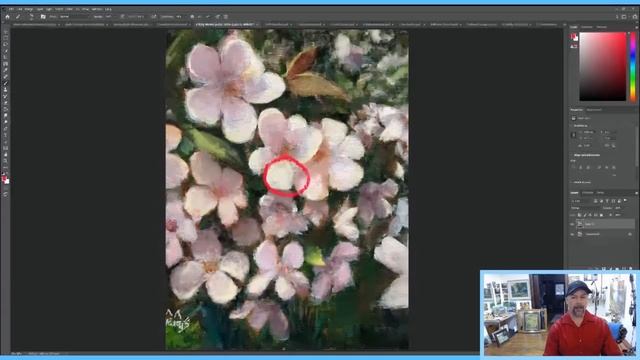Screen dimensions: 640x360
Task: Select the Horizontal Type tool
Action: (5, 135)
